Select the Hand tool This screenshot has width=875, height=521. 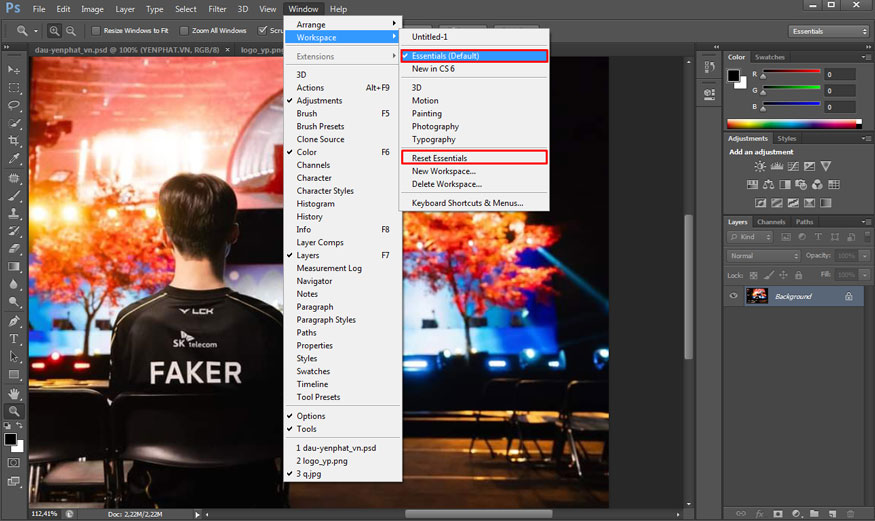click(x=14, y=393)
